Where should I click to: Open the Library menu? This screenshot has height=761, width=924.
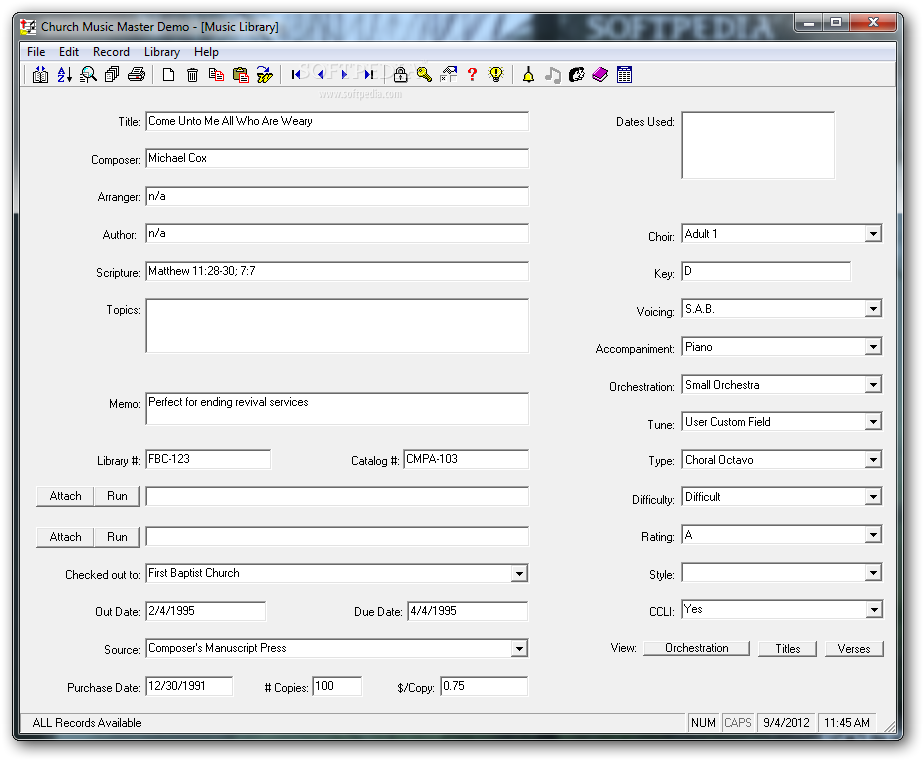point(161,52)
